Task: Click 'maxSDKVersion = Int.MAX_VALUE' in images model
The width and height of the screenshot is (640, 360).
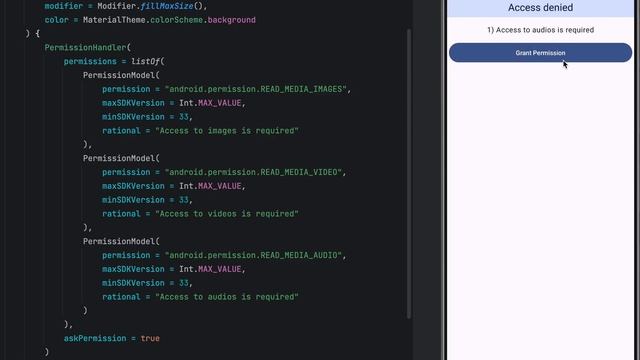Action: pyautogui.click(x=172, y=103)
